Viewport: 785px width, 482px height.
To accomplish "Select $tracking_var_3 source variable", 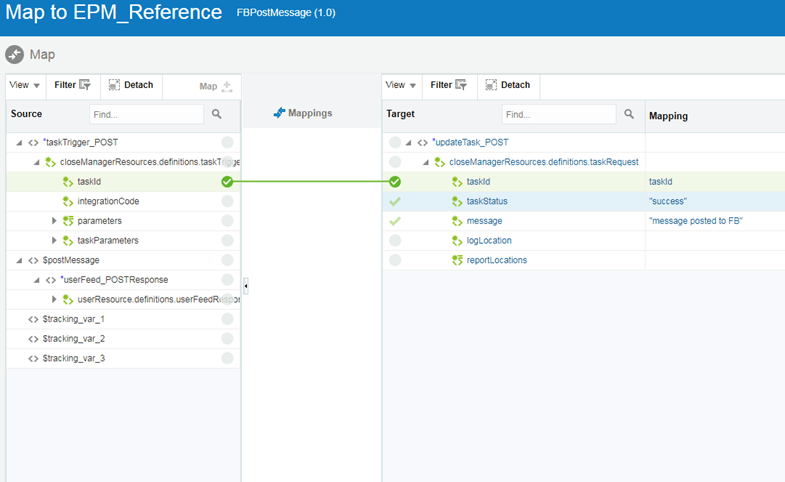I will point(74,358).
